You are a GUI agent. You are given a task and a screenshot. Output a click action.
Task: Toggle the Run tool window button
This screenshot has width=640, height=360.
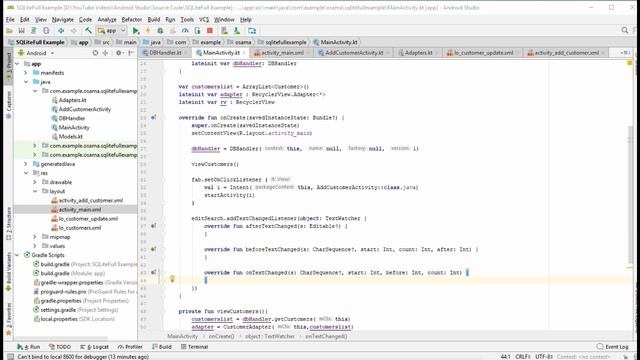(x=28, y=347)
